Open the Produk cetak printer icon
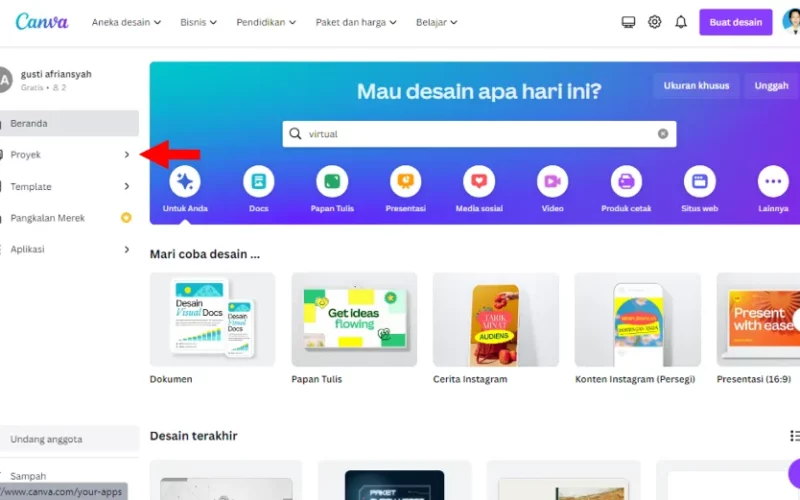Screen dimensions: 800x500 626,181
